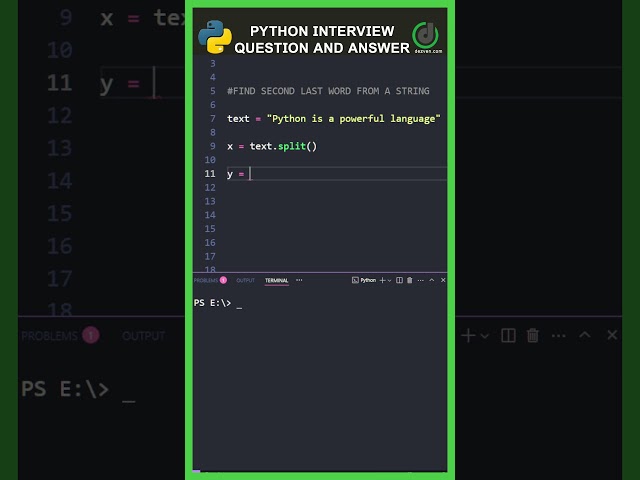This screenshot has height=480, width=640.
Task: Open the PROBLEMS tab in the center panel
Action: pos(206,280)
